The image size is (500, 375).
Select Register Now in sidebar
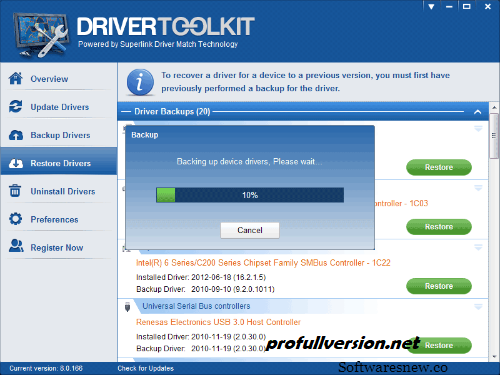[x=57, y=248]
